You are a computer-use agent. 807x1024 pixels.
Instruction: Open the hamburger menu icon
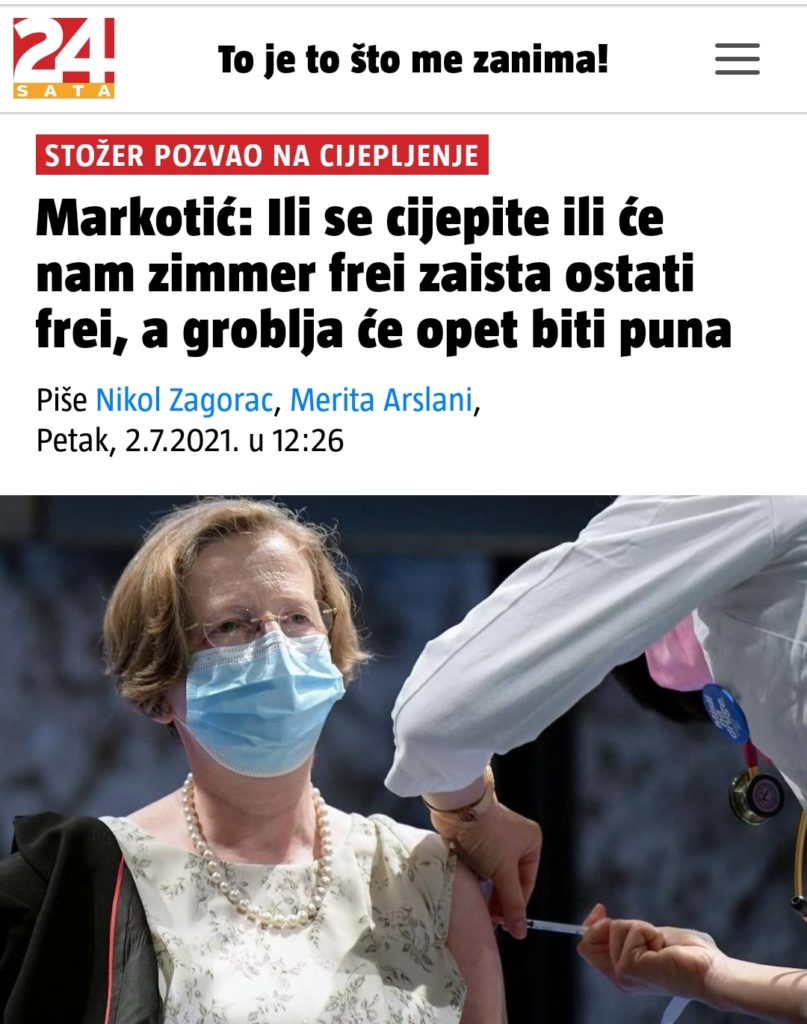pyautogui.click(x=737, y=59)
